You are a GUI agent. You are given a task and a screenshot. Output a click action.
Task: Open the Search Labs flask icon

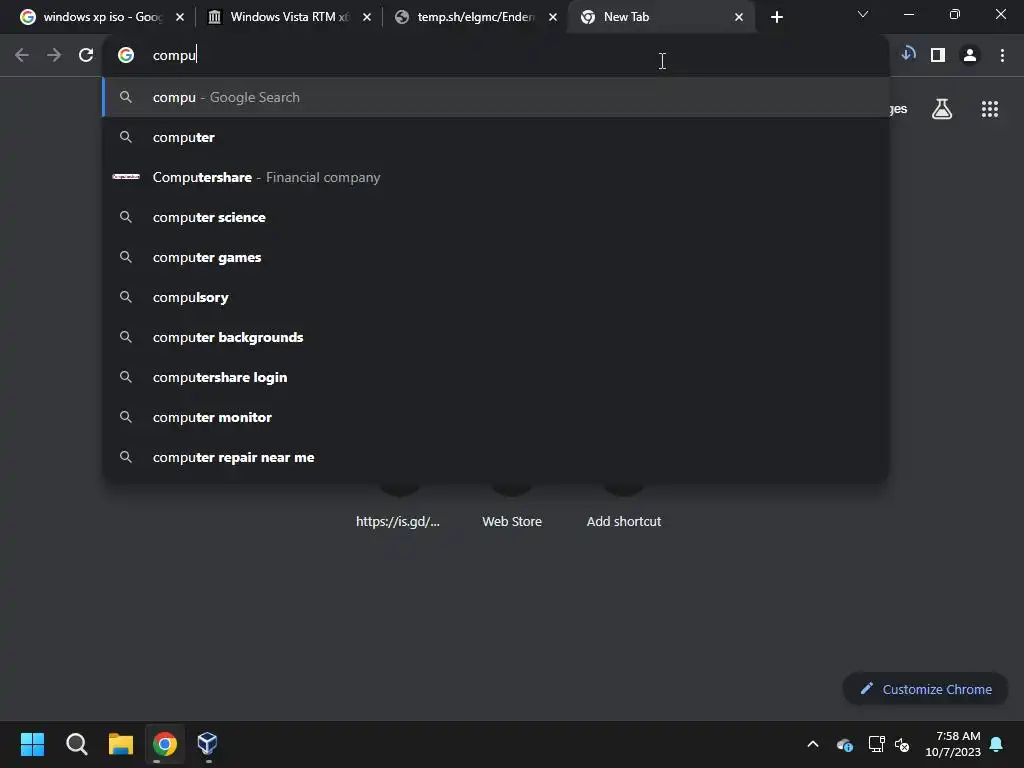pos(942,109)
